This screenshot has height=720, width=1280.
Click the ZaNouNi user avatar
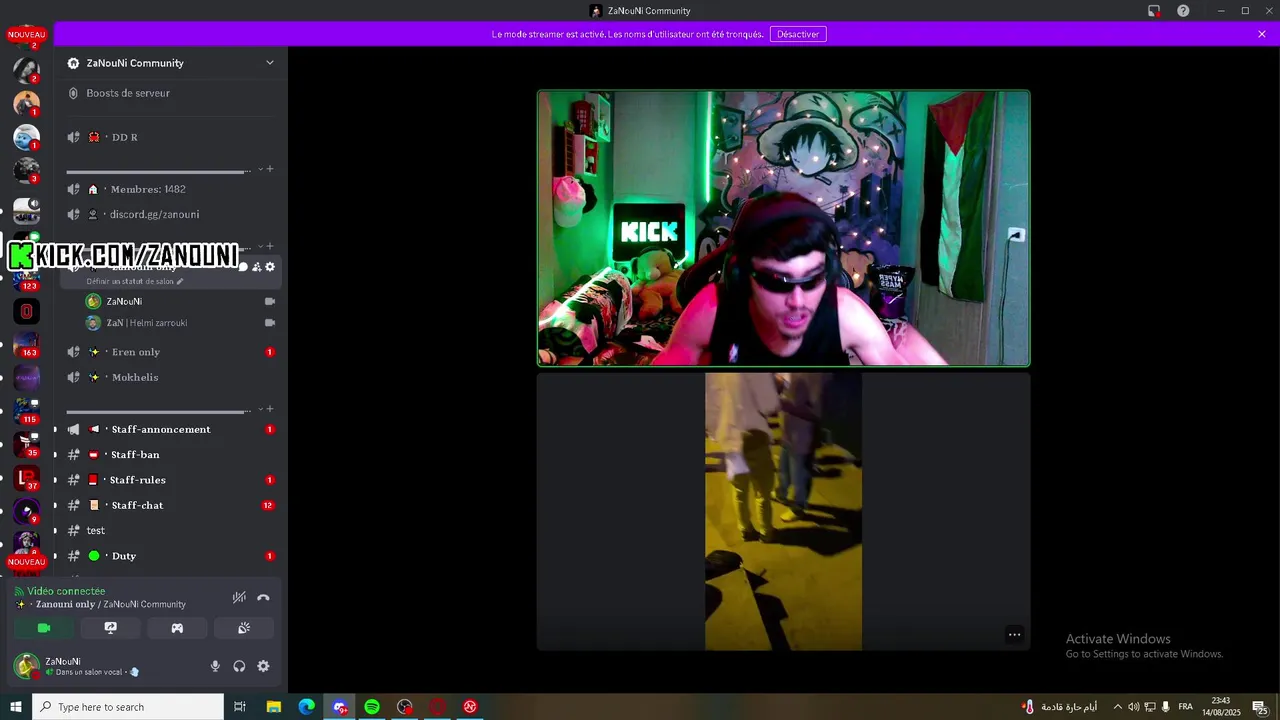27,665
